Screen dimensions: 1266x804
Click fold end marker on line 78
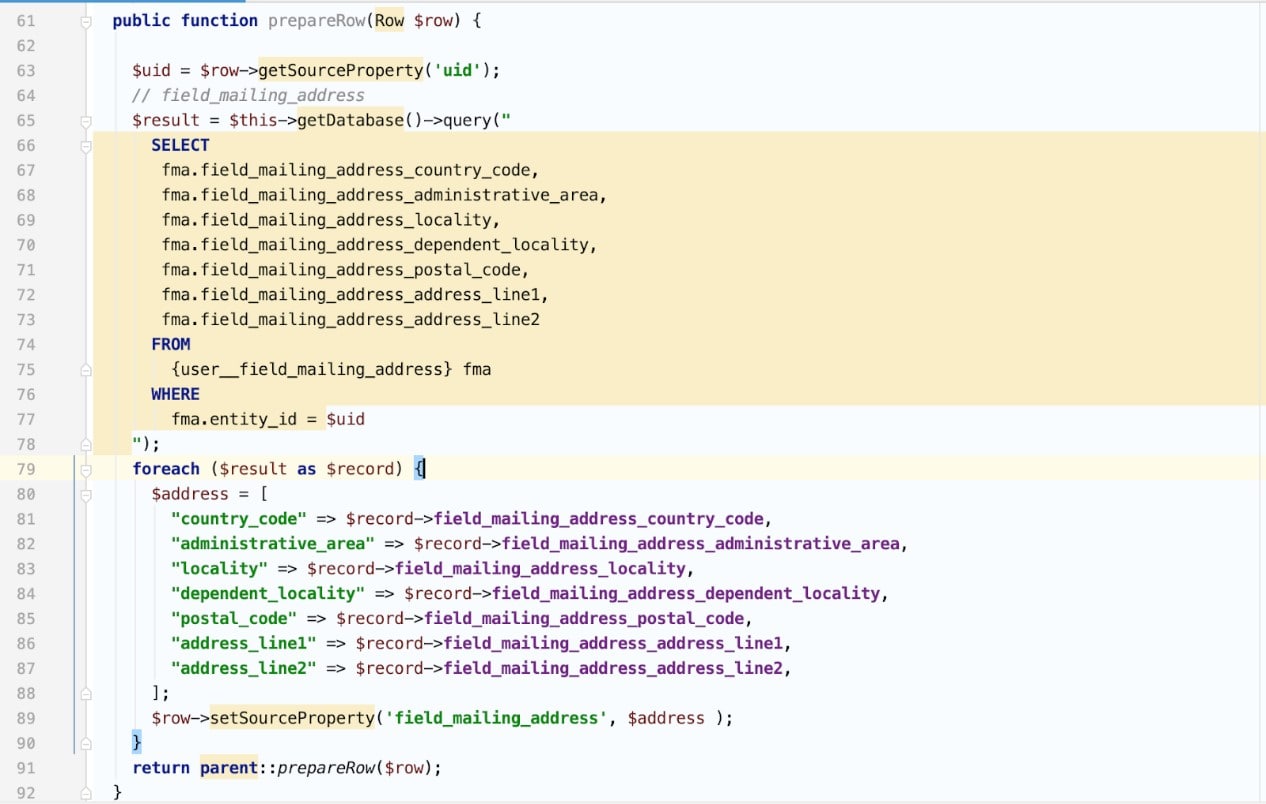click(x=86, y=444)
